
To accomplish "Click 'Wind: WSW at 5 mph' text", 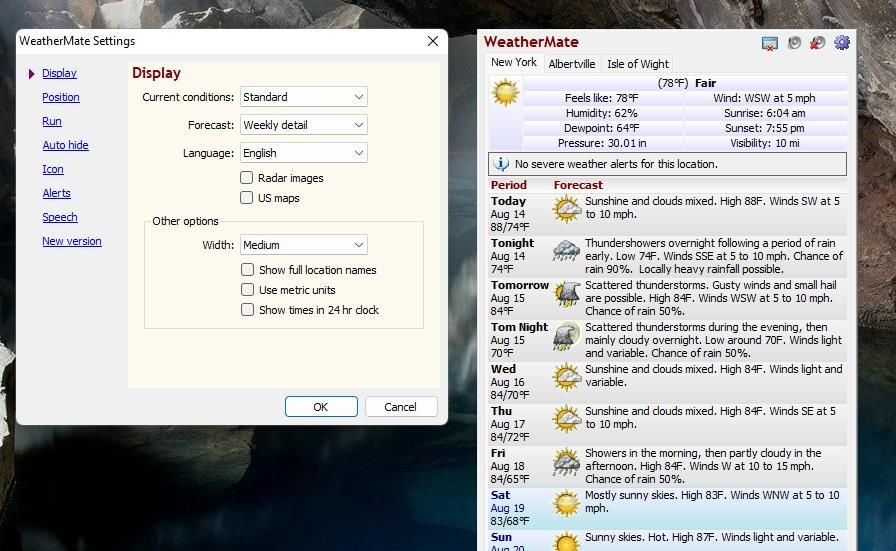I will [x=764, y=98].
